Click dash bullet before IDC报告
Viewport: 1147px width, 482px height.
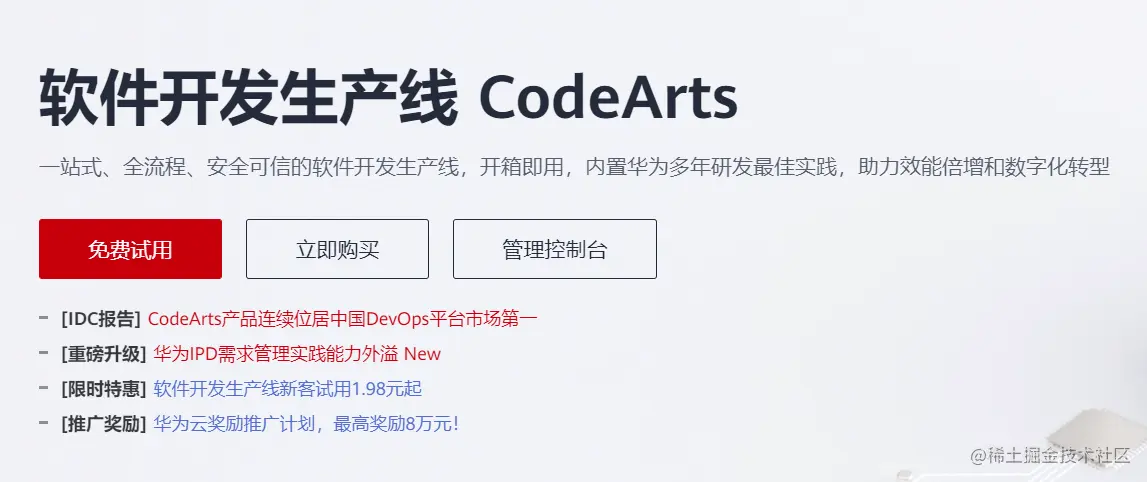[x=44, y=317]
